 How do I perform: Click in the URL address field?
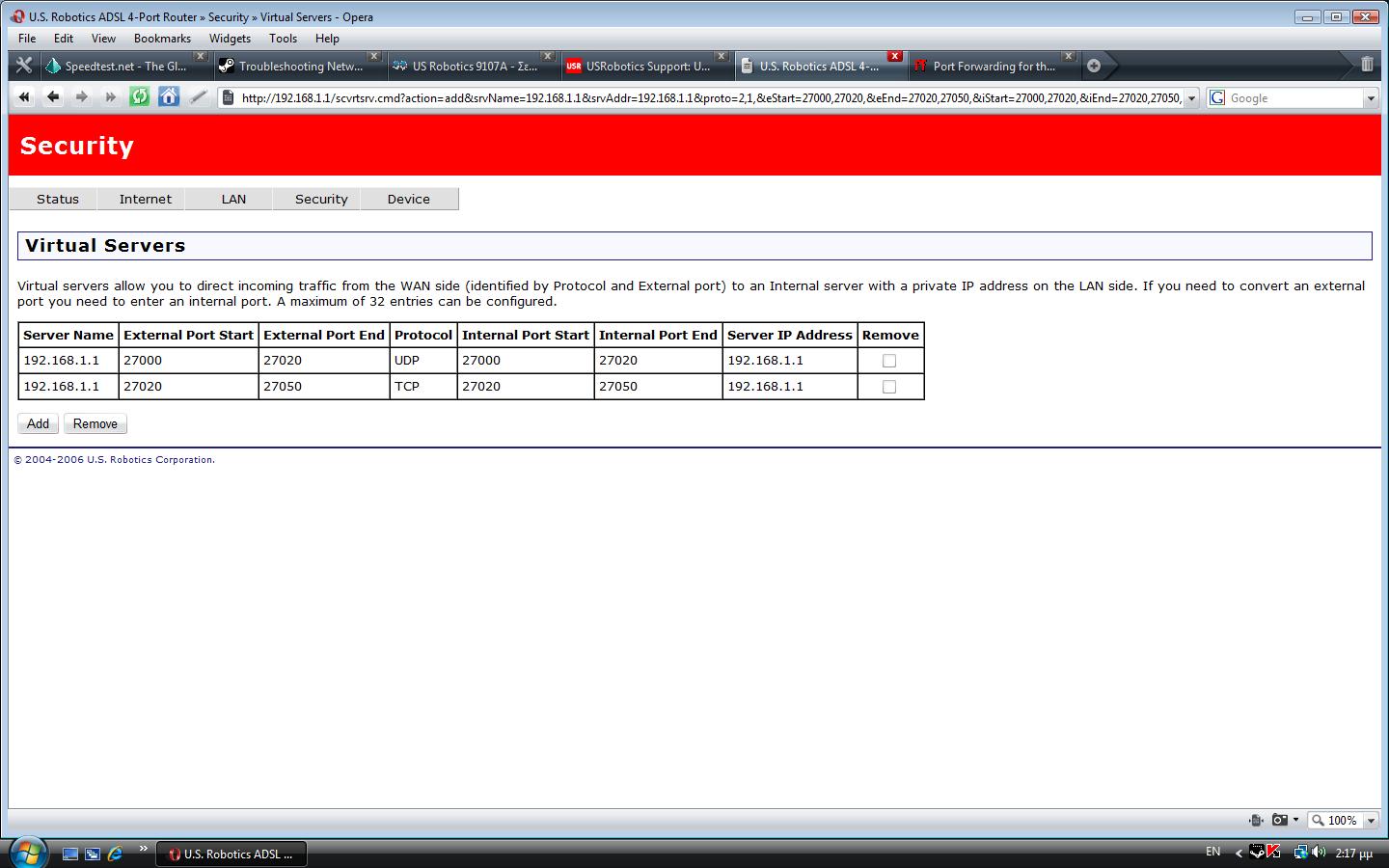point(710,97)
